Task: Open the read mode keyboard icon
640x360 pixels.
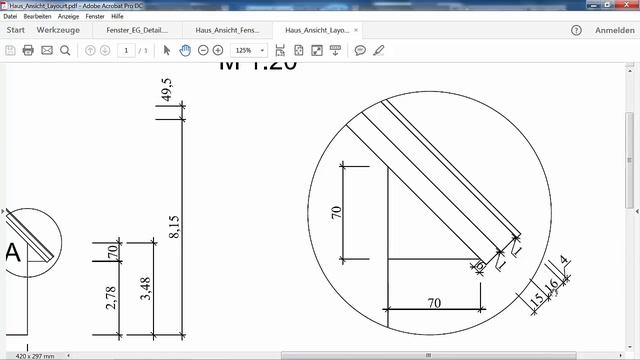Action: (335, 50)
